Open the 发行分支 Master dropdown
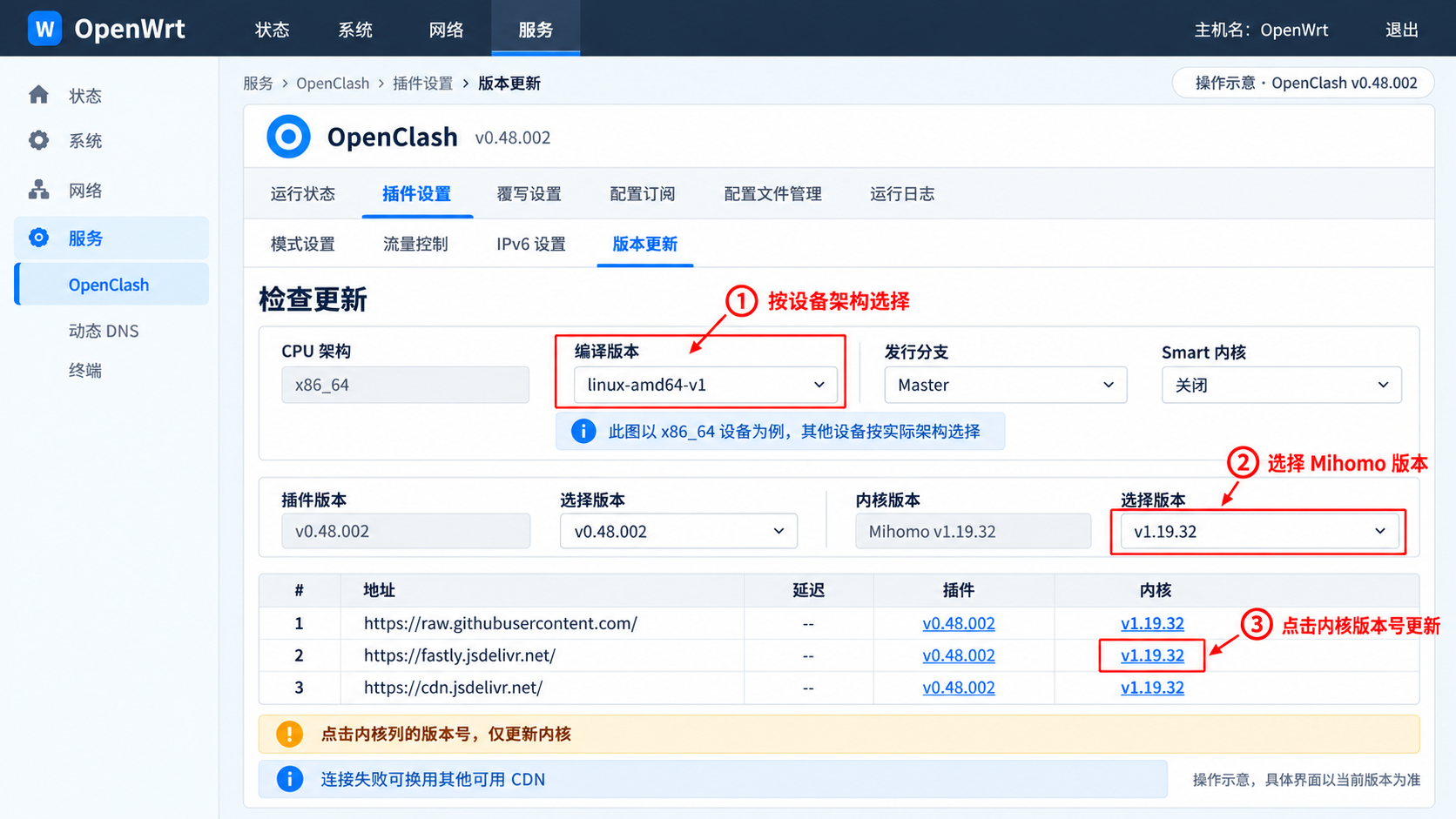1456x819 pixels. 1005,385
